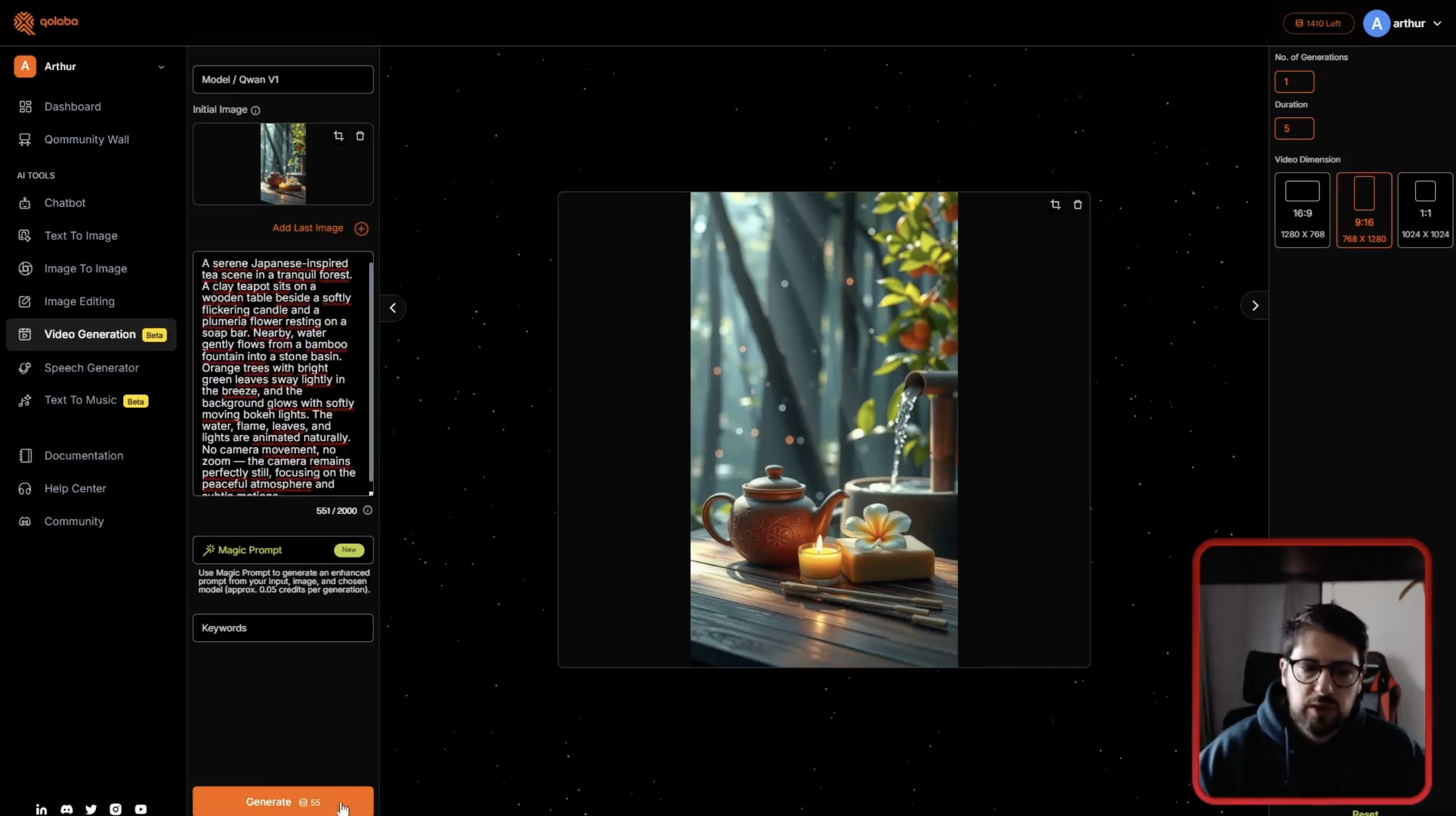Click the info icon beside Initial Image
The width and height of the screenshot is (1456, 816).
[255, 110]
